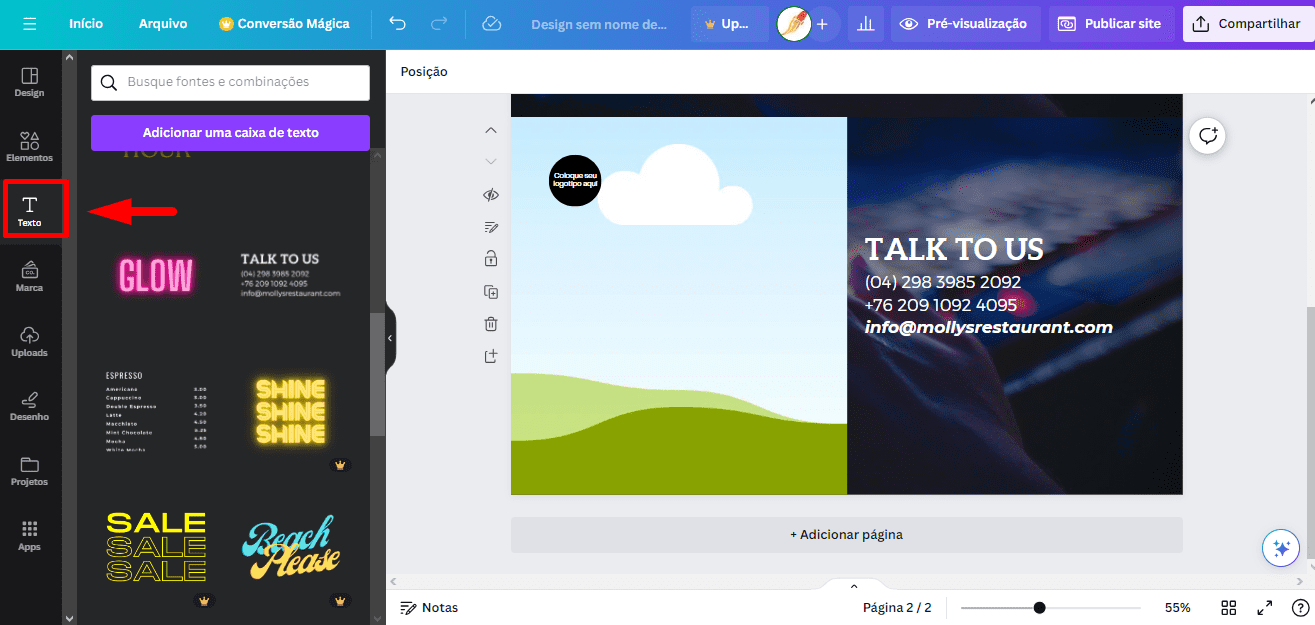The width and height of the screenshot is (1315, 625).
Task: Add people with the plus icon
Action: click(822, 24)
